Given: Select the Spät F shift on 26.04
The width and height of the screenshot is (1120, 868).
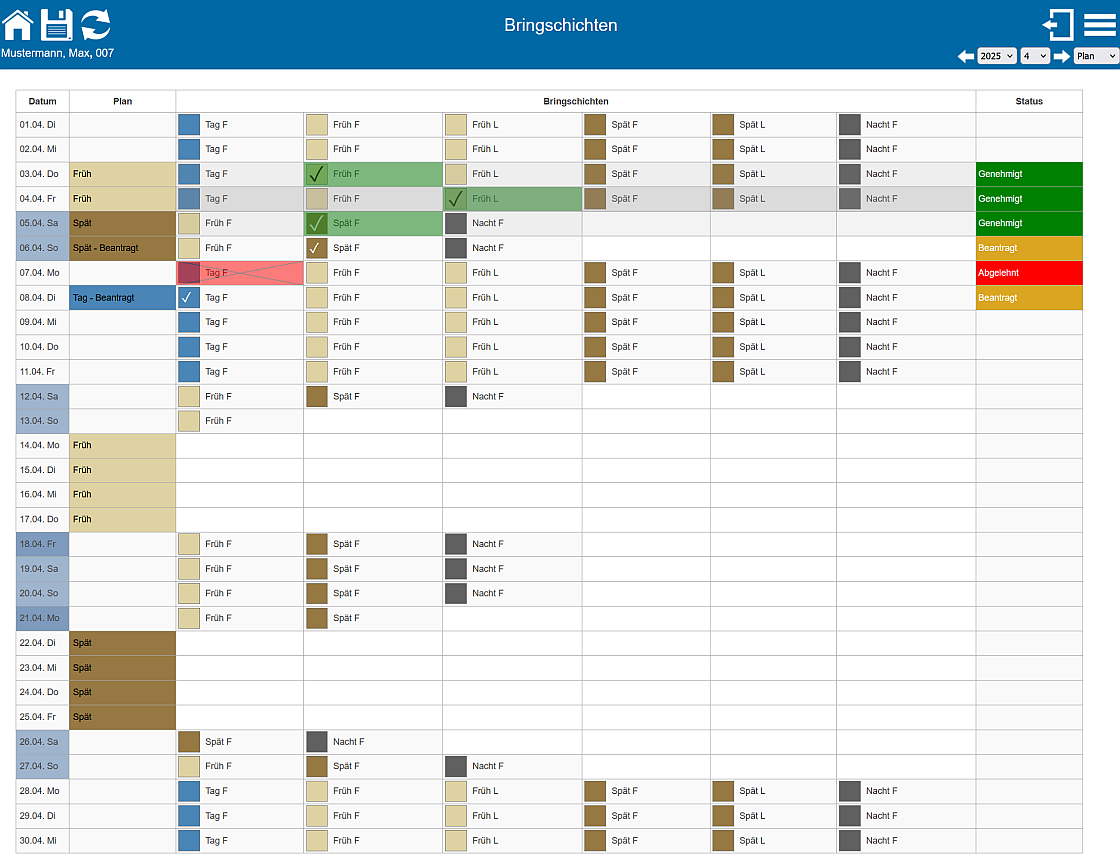Looking at the screenshot, I should tap(240, 741).
